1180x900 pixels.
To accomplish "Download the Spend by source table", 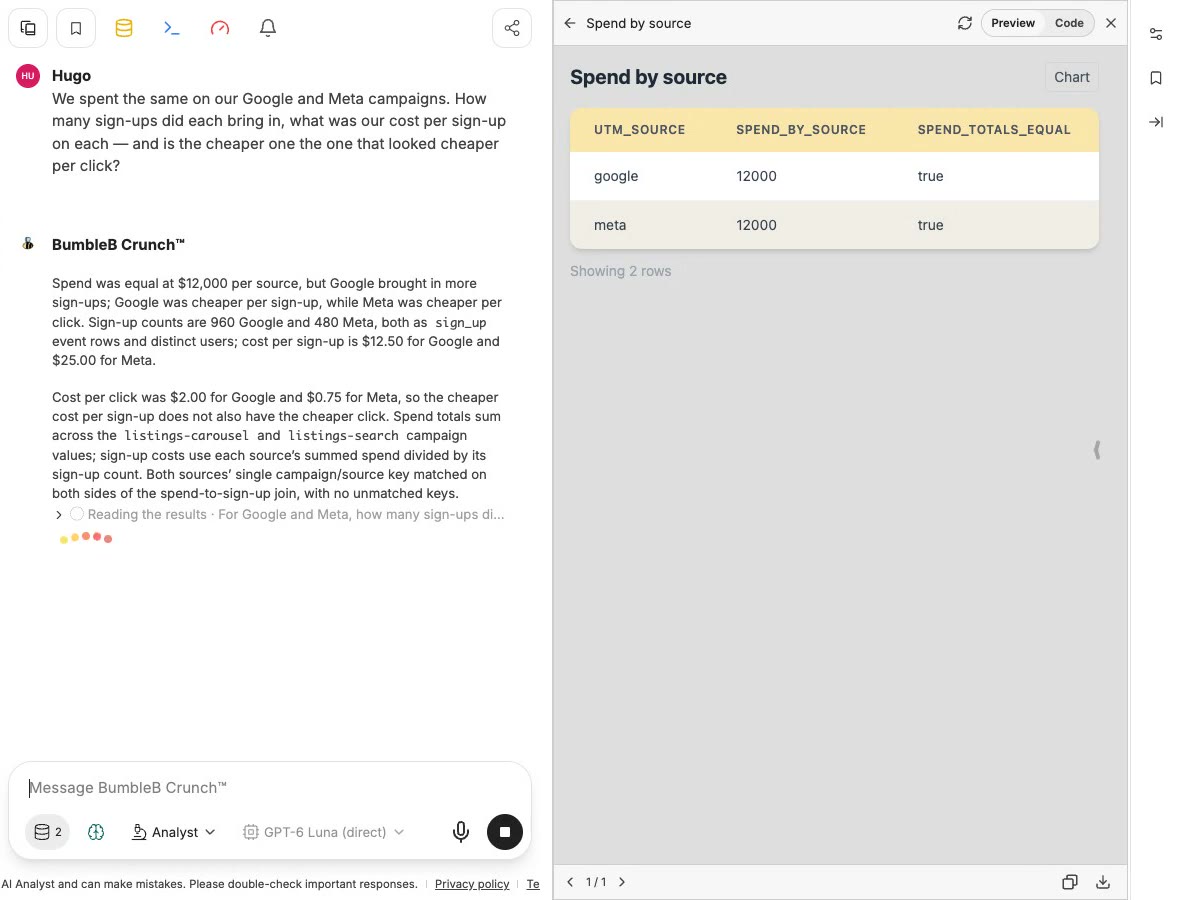I will 1103,882.
